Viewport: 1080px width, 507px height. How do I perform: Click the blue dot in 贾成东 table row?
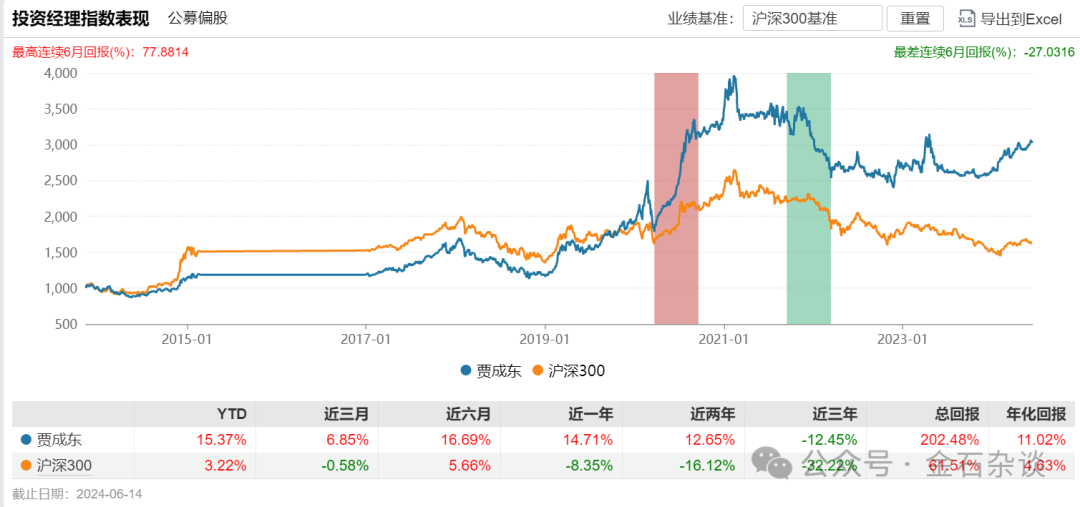tap(27, 439)
